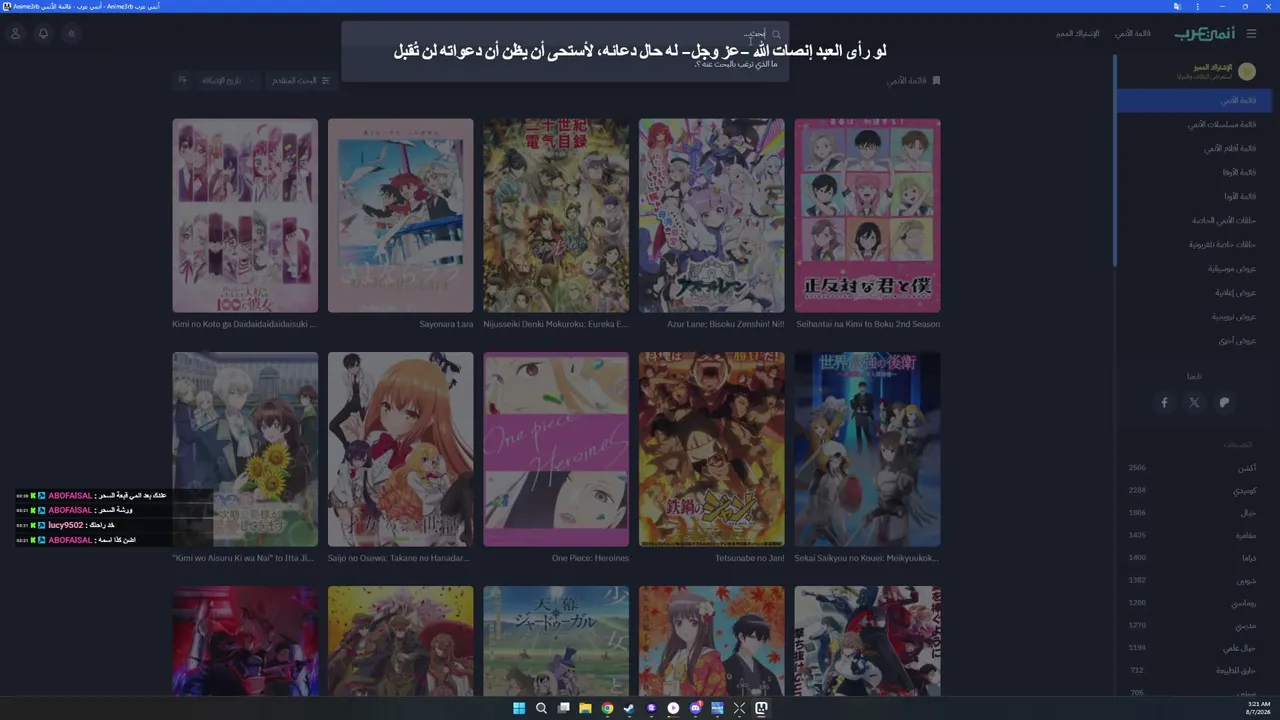This screenshot has height=720, width=1280.
Task: Open the Sekai Saikyou no Kouei poster
Action: tap(867, 449)
